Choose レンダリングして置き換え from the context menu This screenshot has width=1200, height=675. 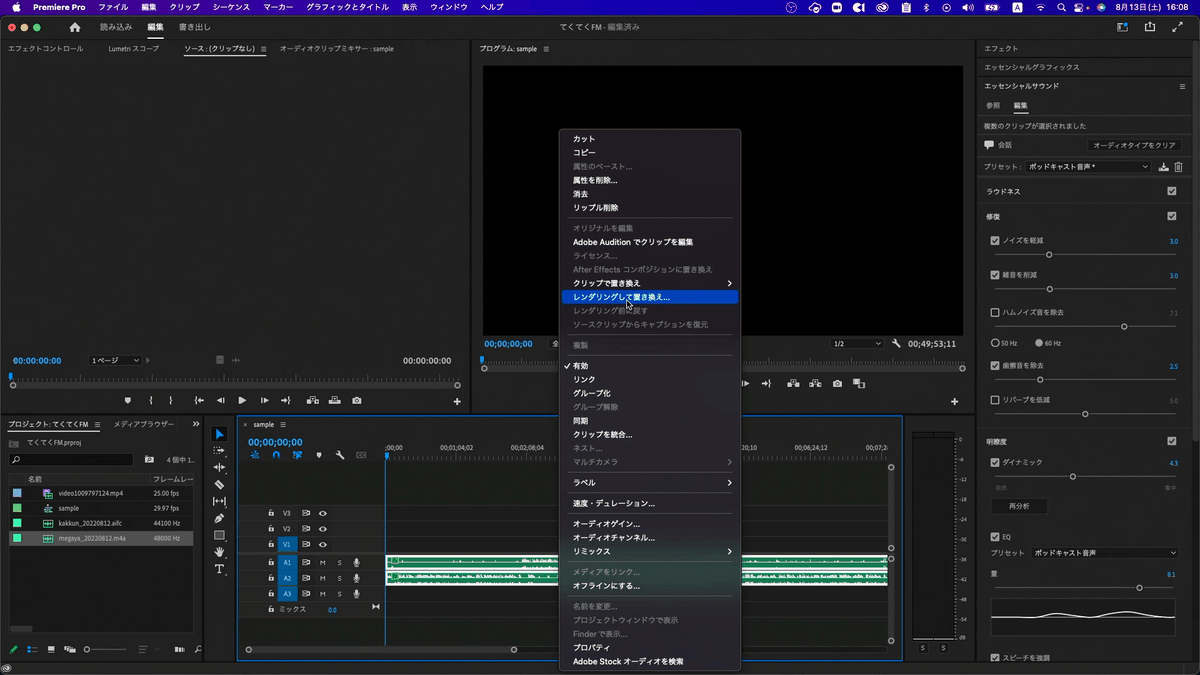click(x=650, y=296)
